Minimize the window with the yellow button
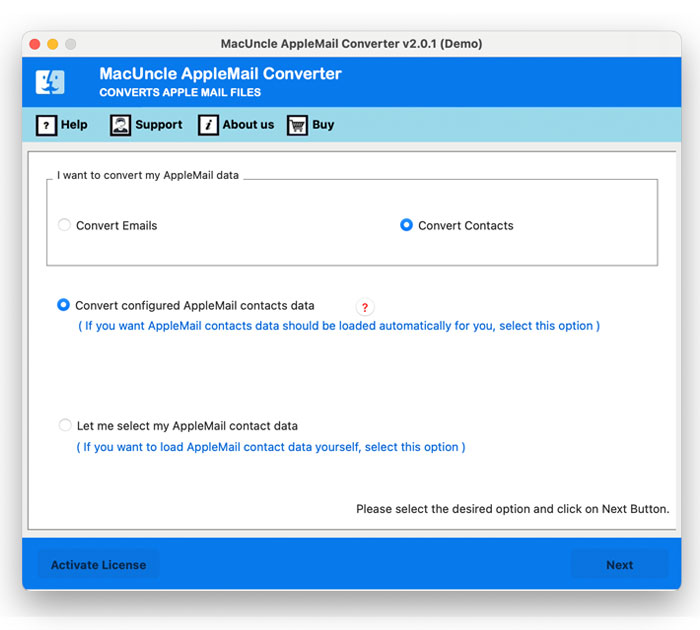The image size is (700, 630). [53, 44]
